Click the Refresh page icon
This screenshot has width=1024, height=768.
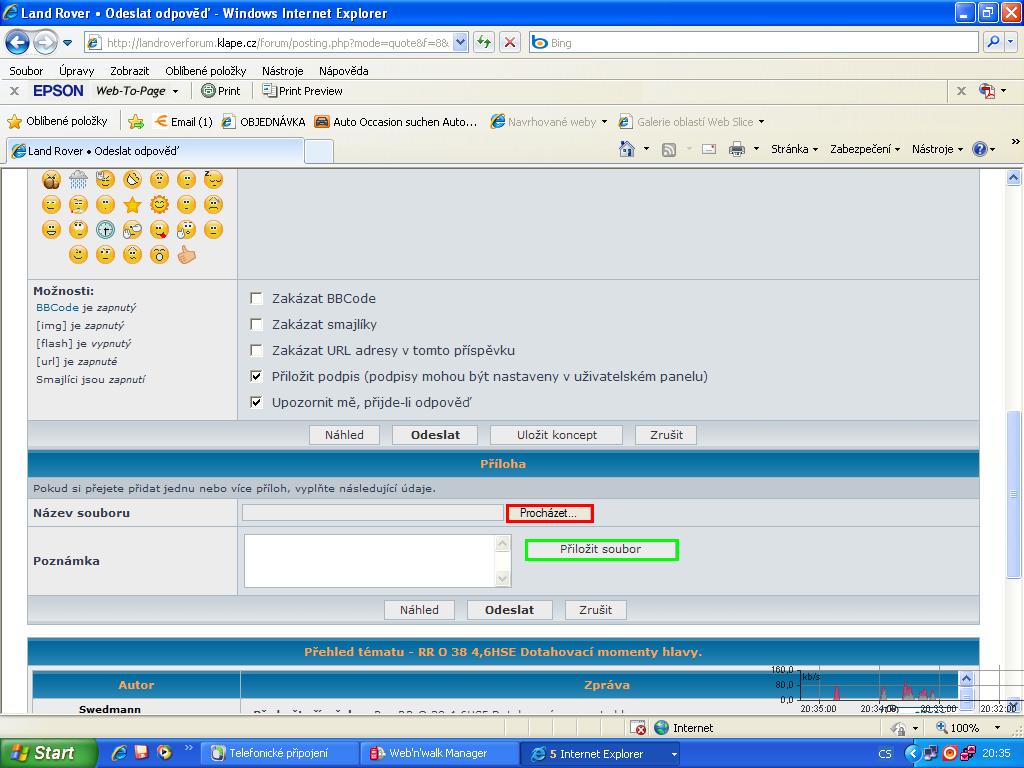484,43
